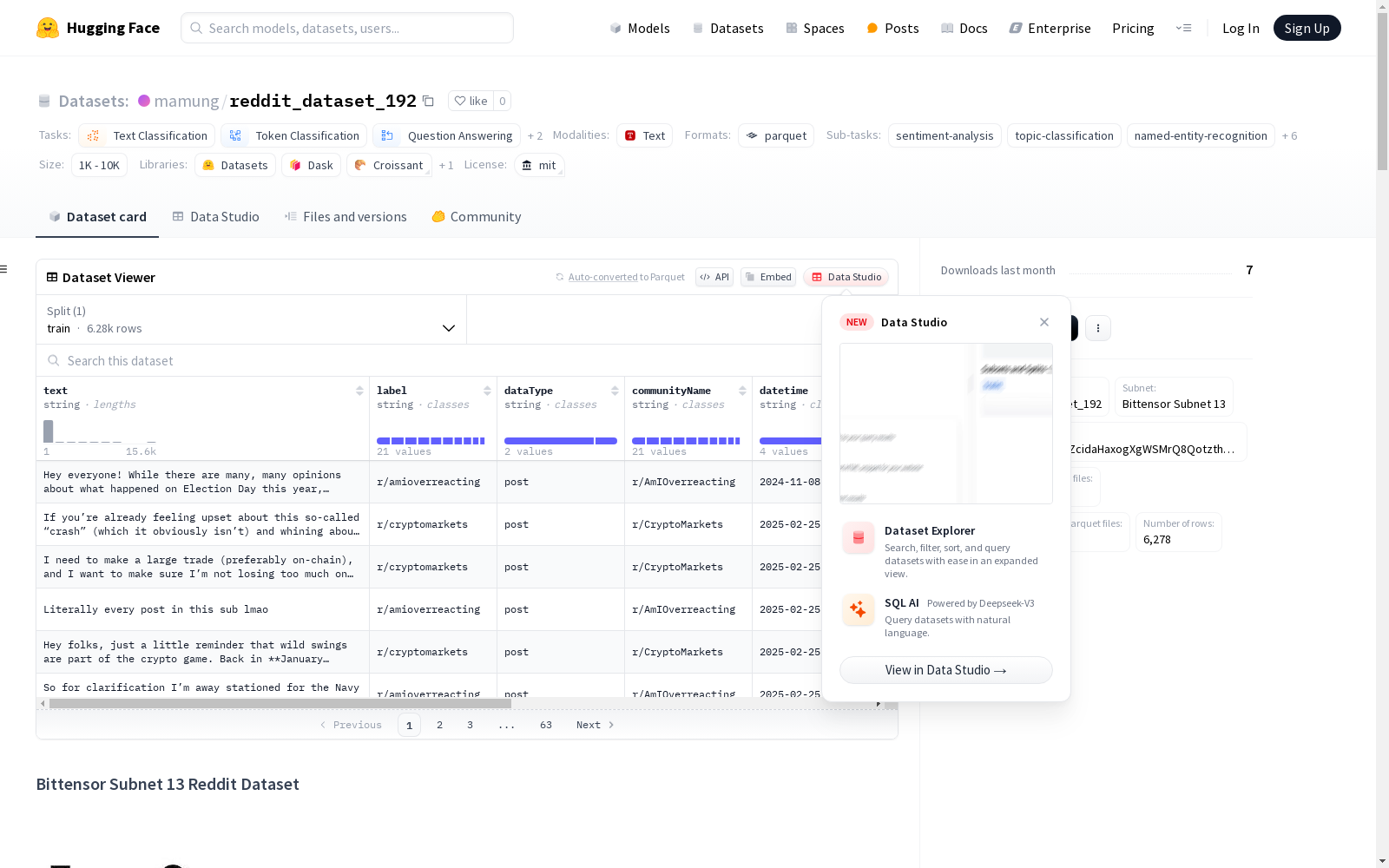Click the mamung author avatar
The width and height of the screenshot is (1389, 868).
[x=144, y=101]
